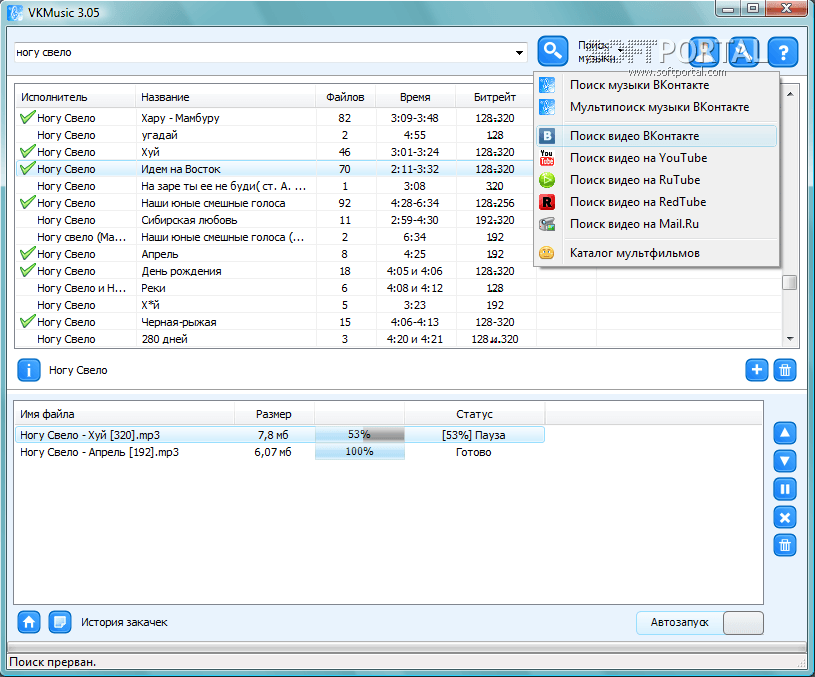Click the Время column header
The width and height of the screenshot is (815, 677).
415,97
